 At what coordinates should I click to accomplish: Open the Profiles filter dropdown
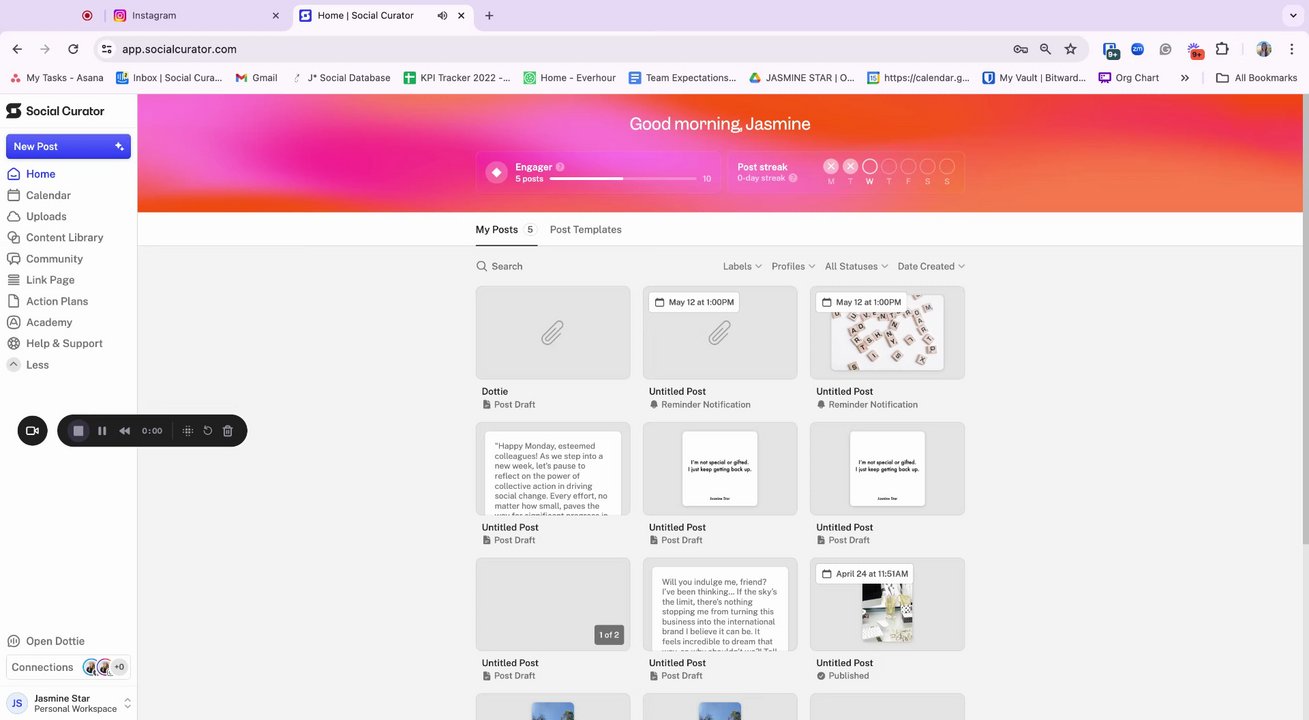(793, 266)
